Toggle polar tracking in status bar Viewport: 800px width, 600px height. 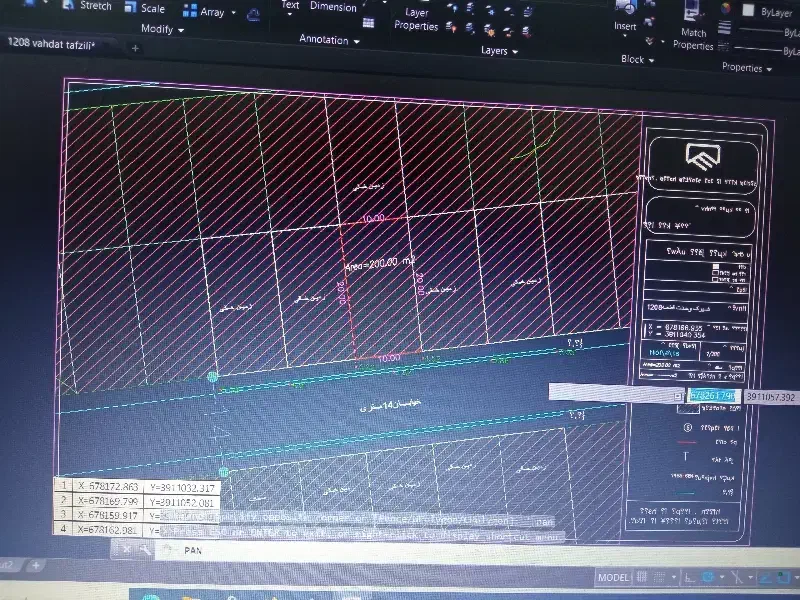click(x=708, y=577)
